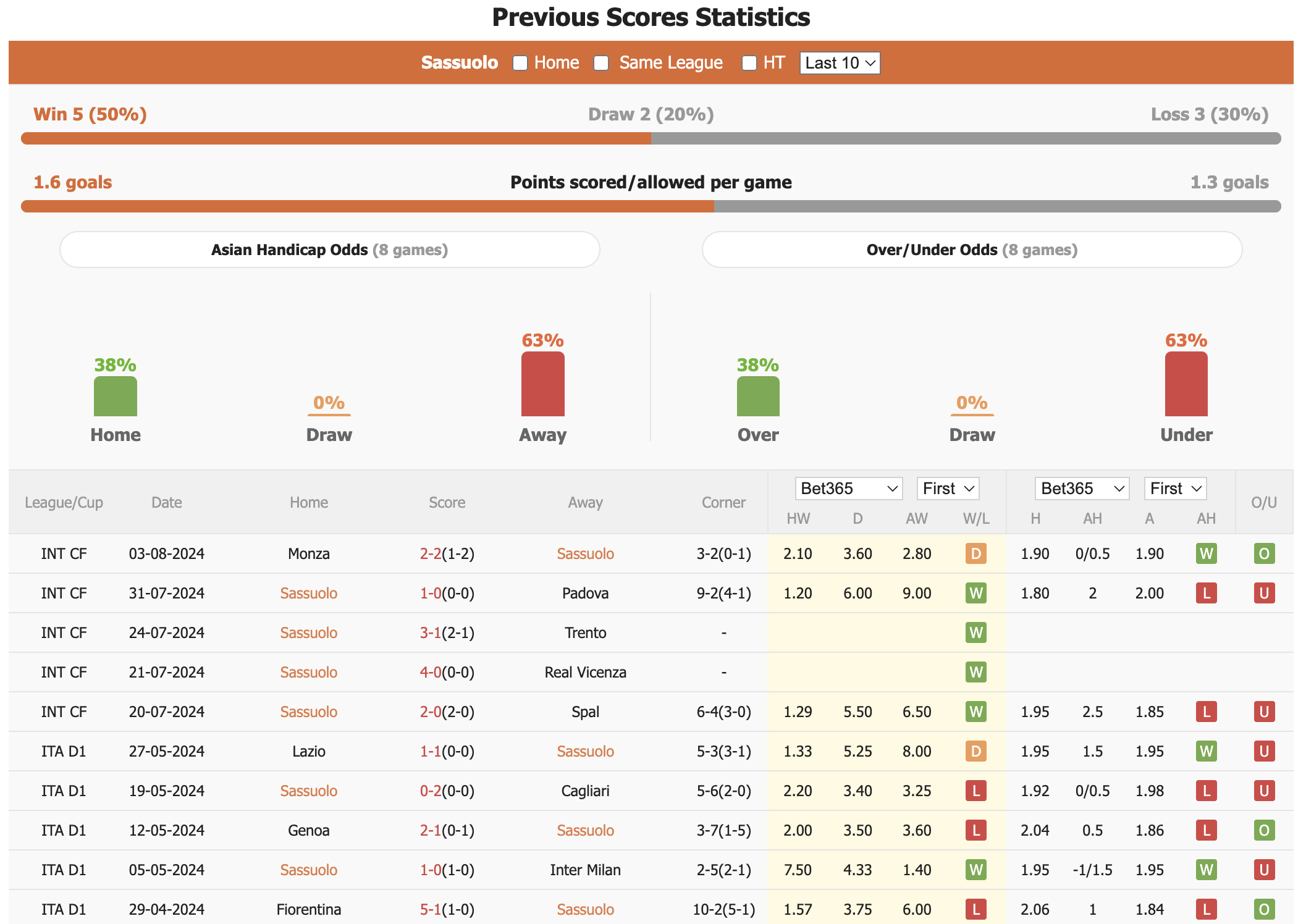1306x924 pixels.
Task: Click the W badge in Real Vicenza row
Action: pyautogui.click(x=976, y=672)
